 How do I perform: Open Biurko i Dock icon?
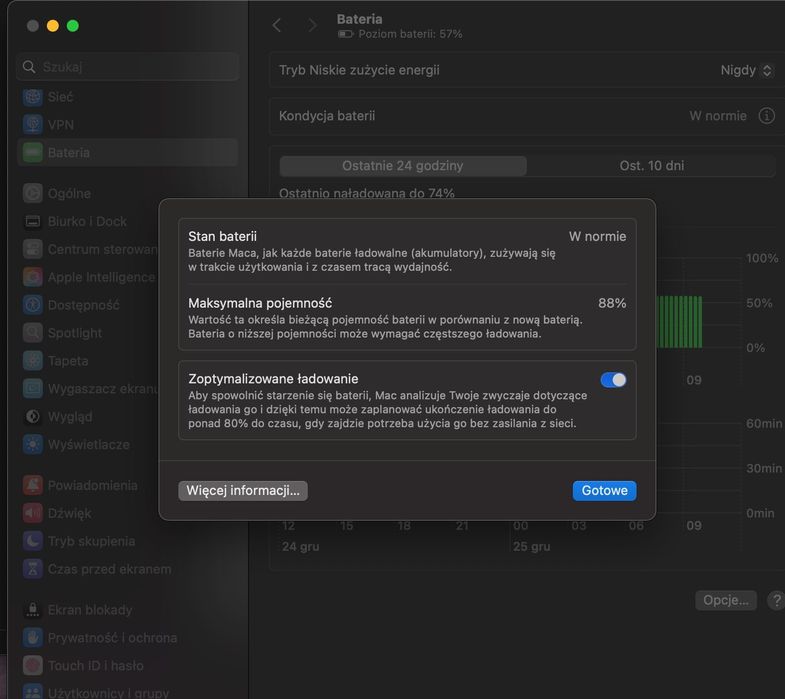pos(33,221)
